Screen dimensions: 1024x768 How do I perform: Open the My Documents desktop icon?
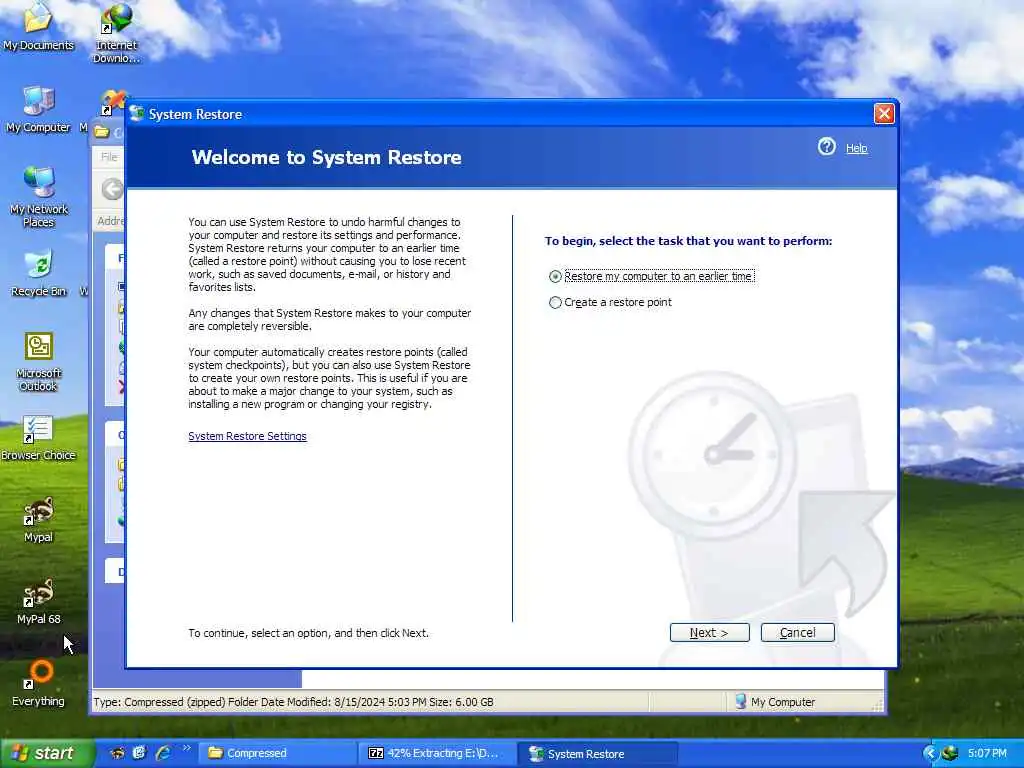coord(39,26)
